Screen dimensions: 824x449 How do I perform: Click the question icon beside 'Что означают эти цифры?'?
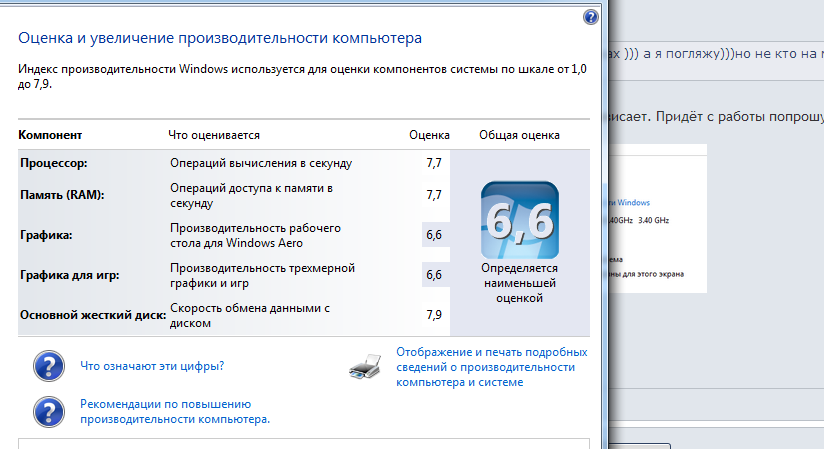(x=49, y=366)
